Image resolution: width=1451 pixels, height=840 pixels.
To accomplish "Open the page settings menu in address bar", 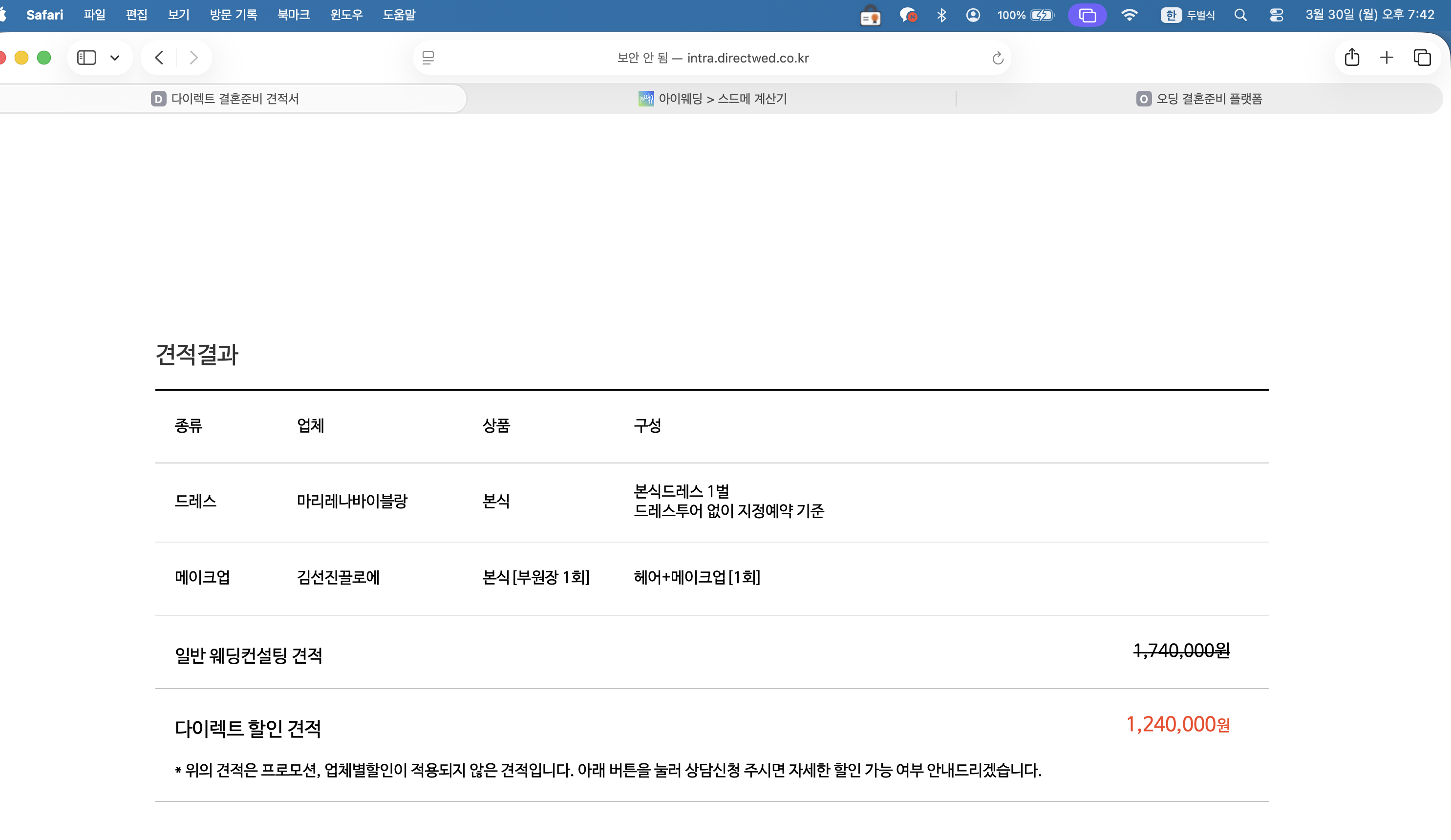I will 428,58.
